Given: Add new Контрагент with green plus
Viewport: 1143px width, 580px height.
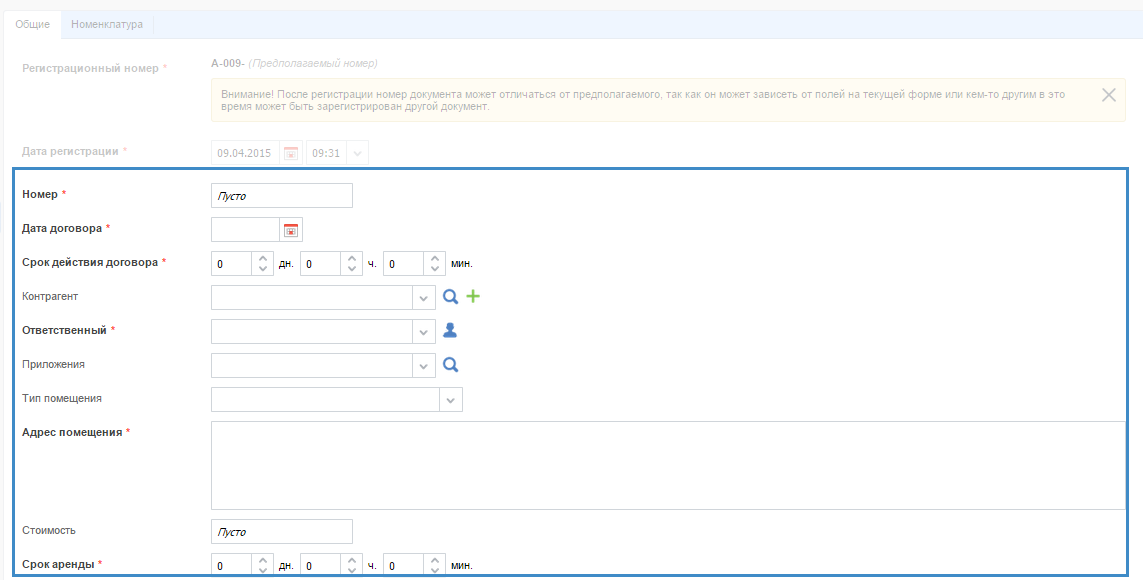Looking at the screenshot, I should [x=473, y=297].
